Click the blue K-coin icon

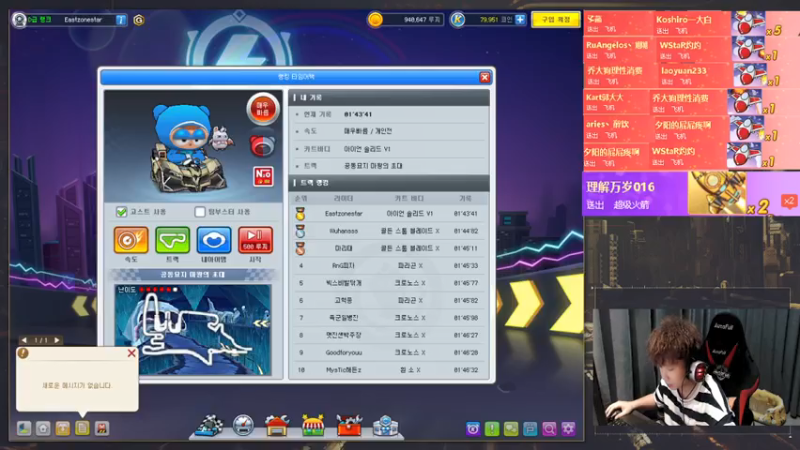(x=458, y=20)
